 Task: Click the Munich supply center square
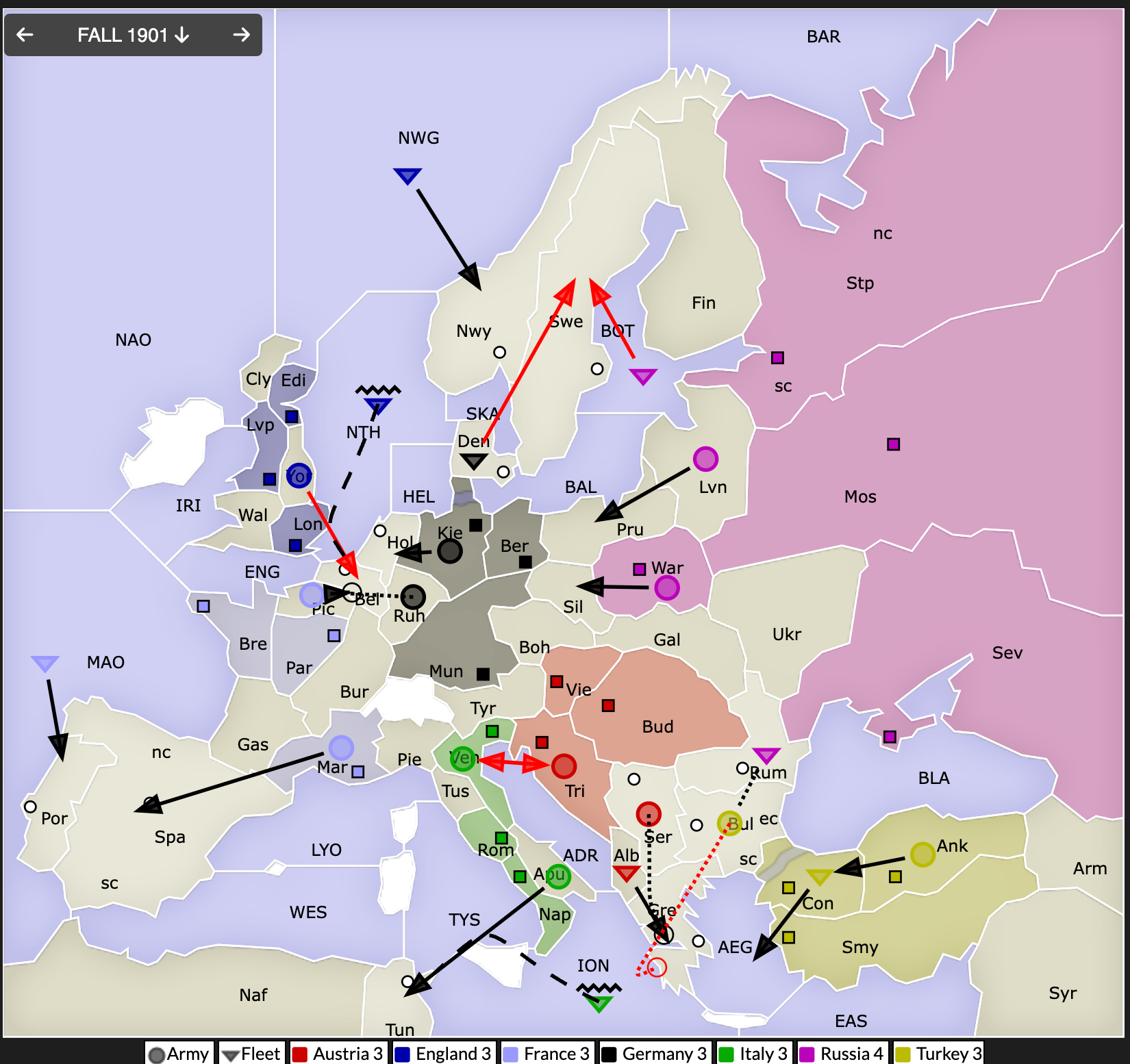(x=483, y=674)
